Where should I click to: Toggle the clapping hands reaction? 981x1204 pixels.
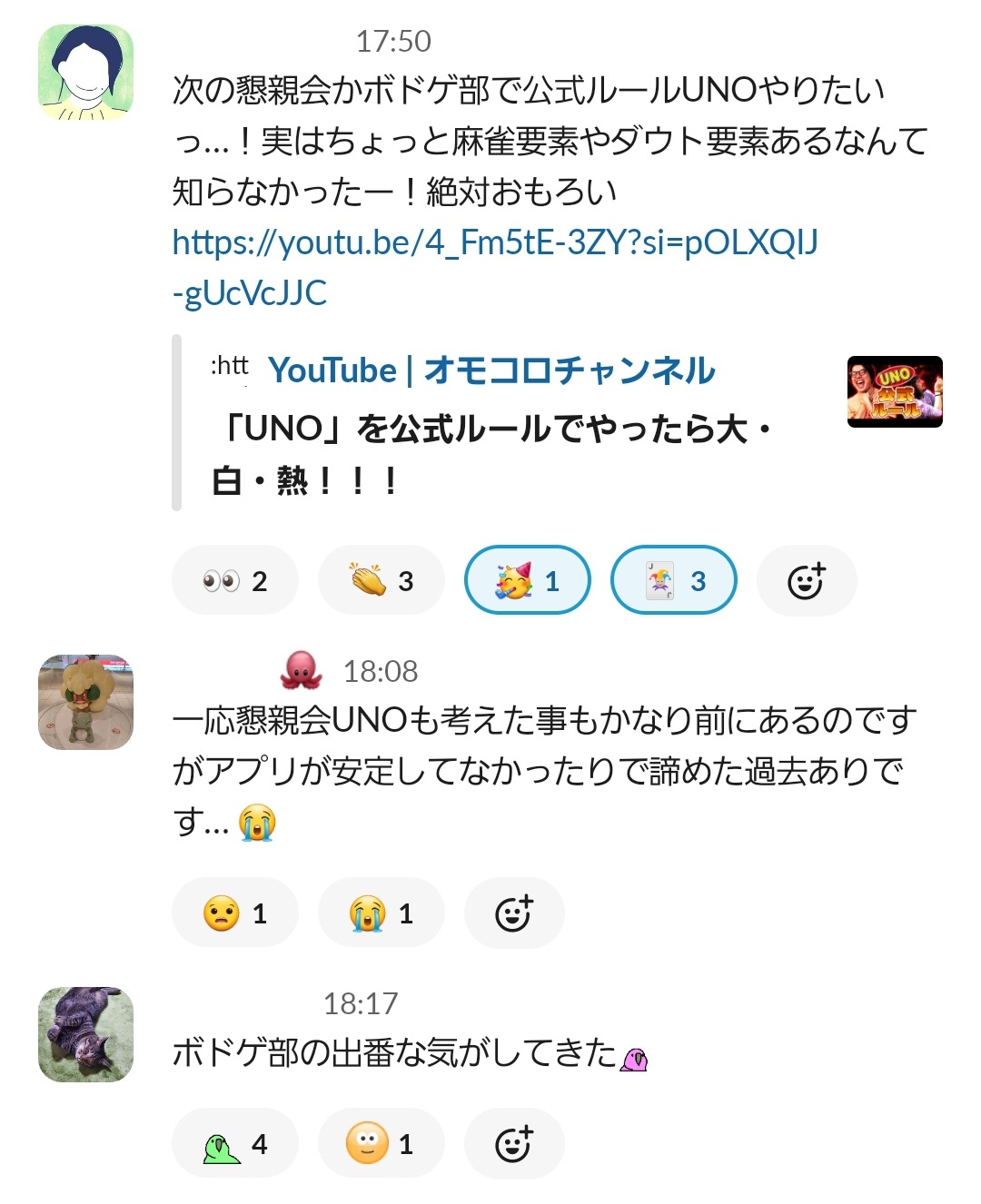[381, 580]
